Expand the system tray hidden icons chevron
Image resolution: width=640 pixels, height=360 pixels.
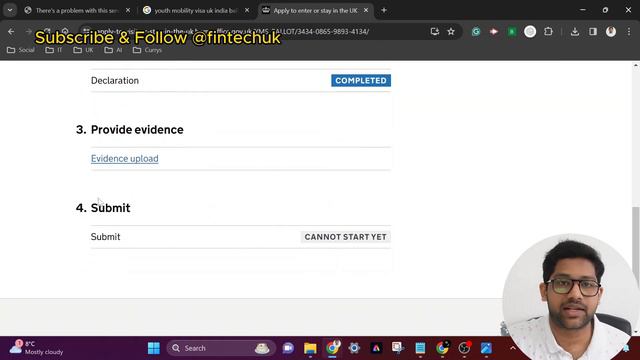pyautogui.click(x=513, y=348)
